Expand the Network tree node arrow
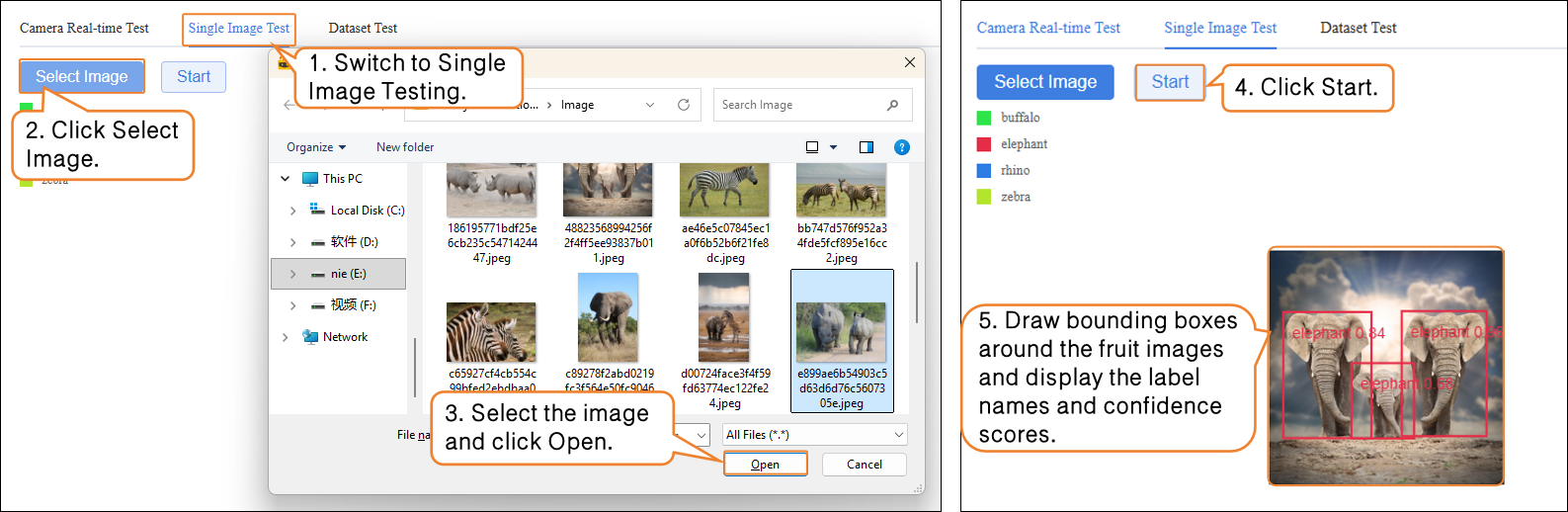The image size is (1568, 512). click(286, 337)
